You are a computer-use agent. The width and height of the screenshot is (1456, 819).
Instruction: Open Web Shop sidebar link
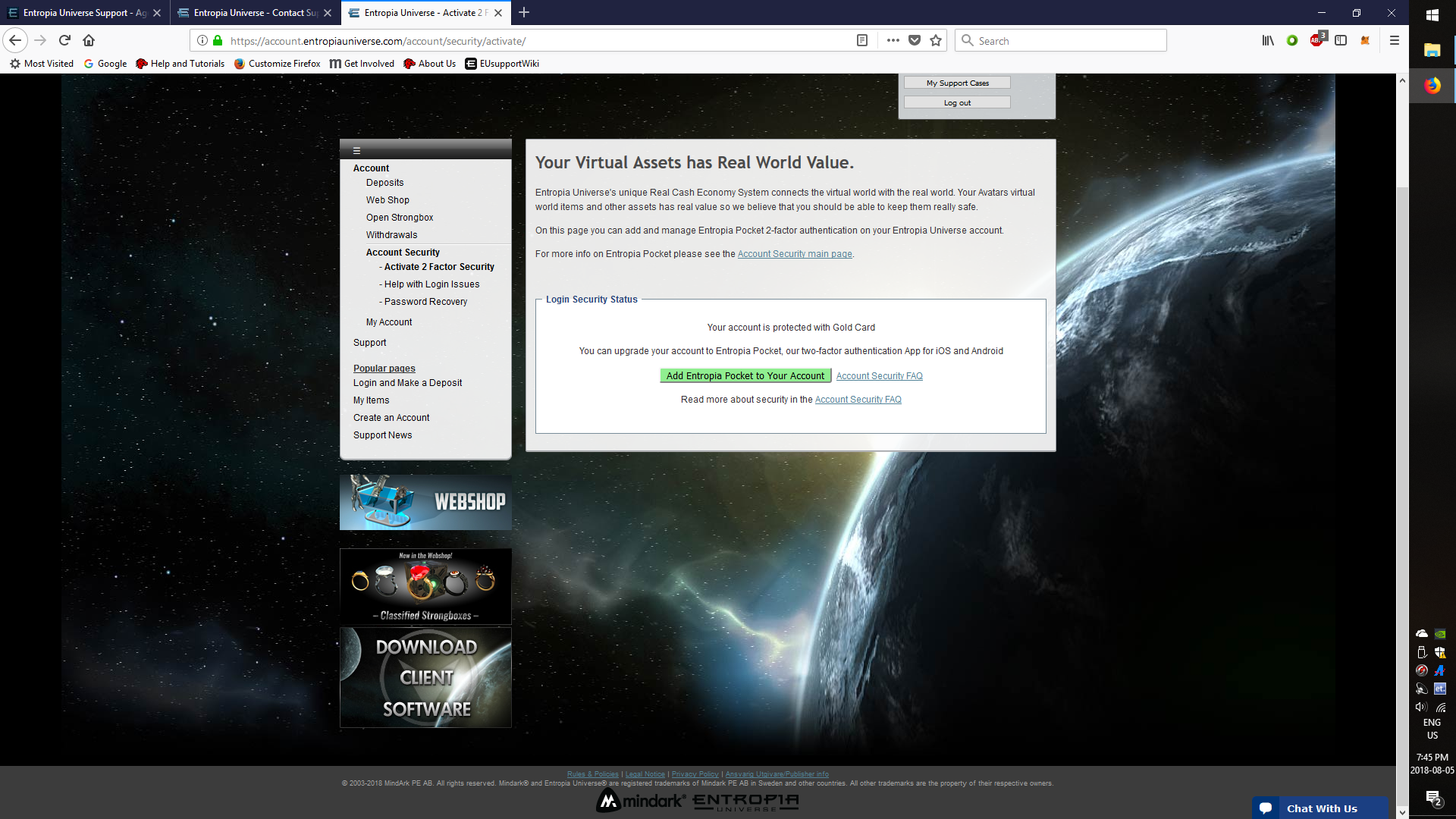tap(388, 200)
